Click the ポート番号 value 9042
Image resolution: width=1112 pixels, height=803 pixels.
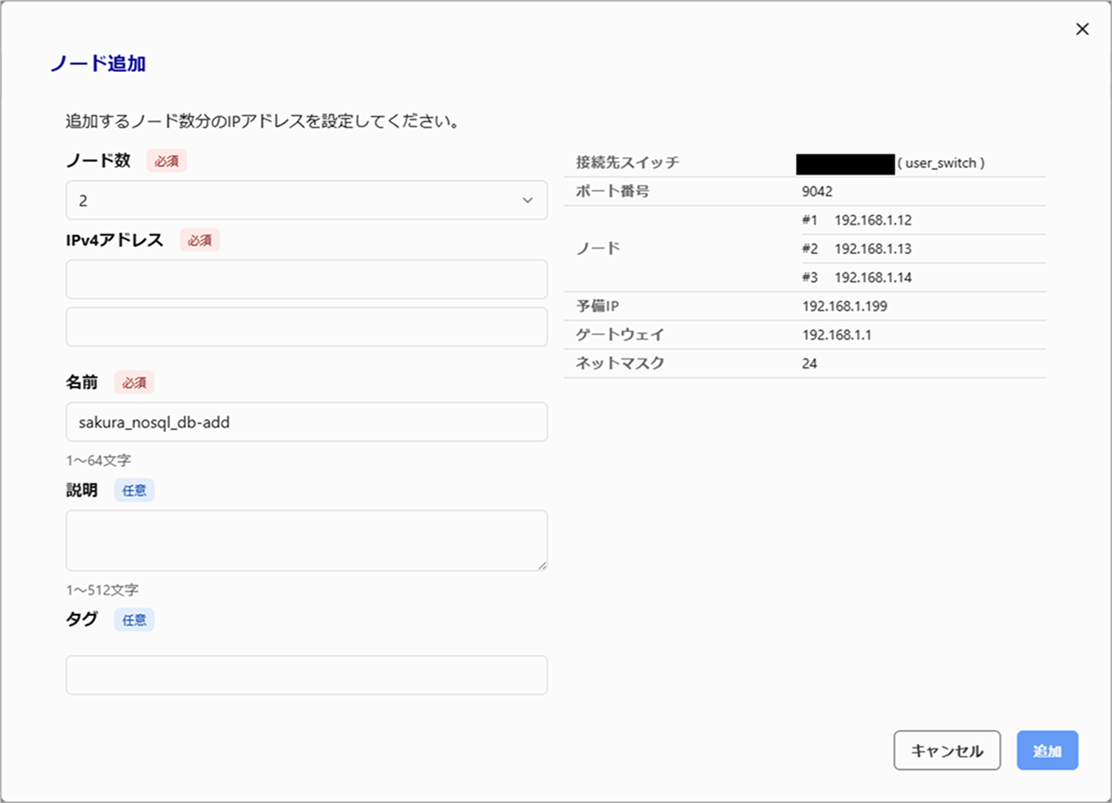coord(817,191)
